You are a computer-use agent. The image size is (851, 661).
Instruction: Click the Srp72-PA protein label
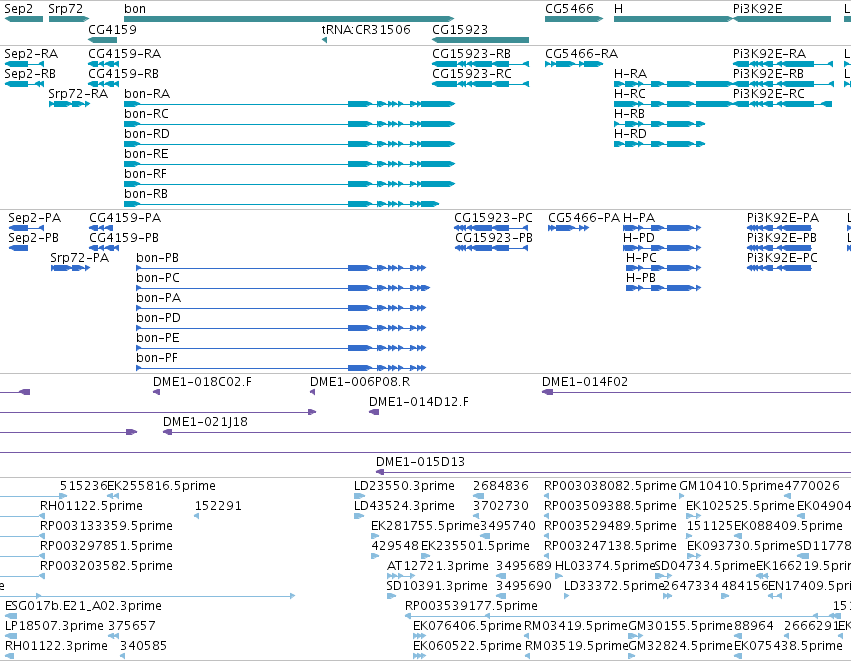click(x=80, y=258)
